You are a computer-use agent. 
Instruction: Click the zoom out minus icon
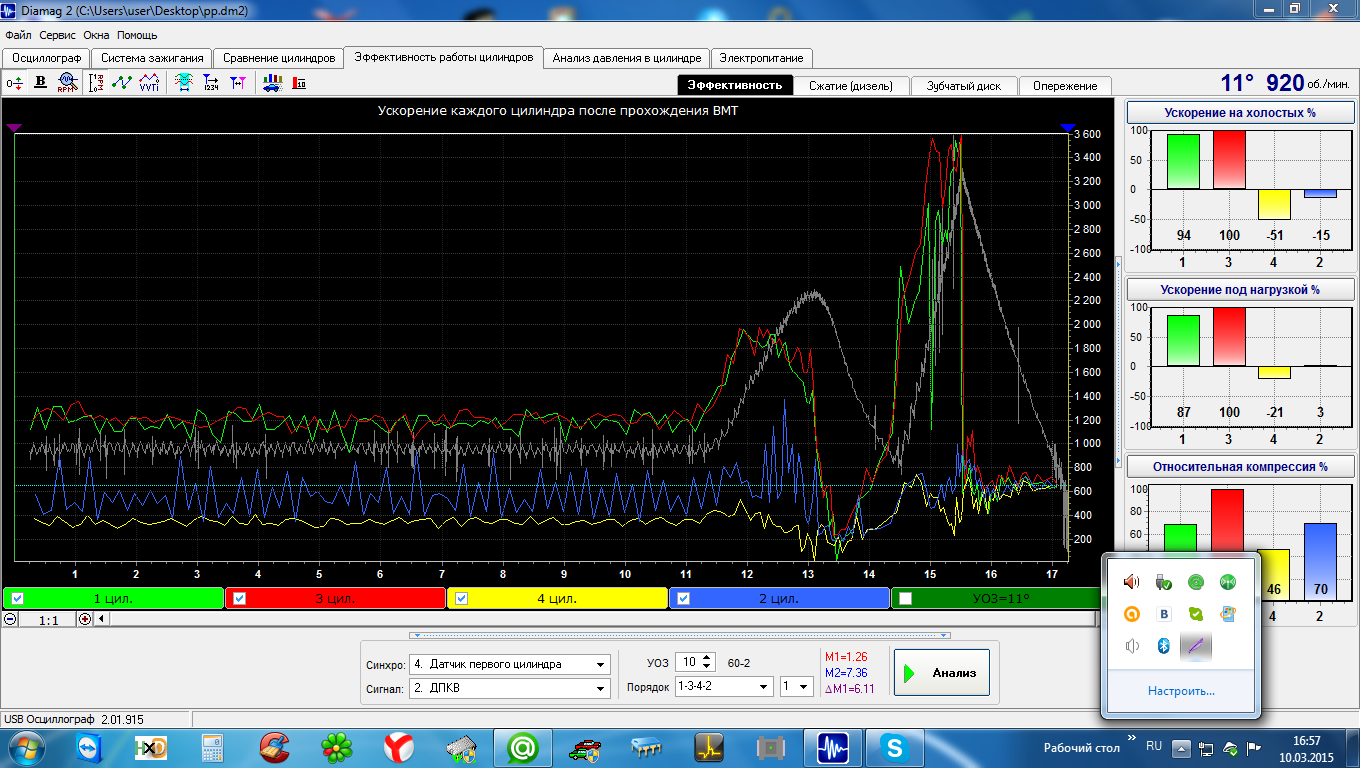[10, 619]
